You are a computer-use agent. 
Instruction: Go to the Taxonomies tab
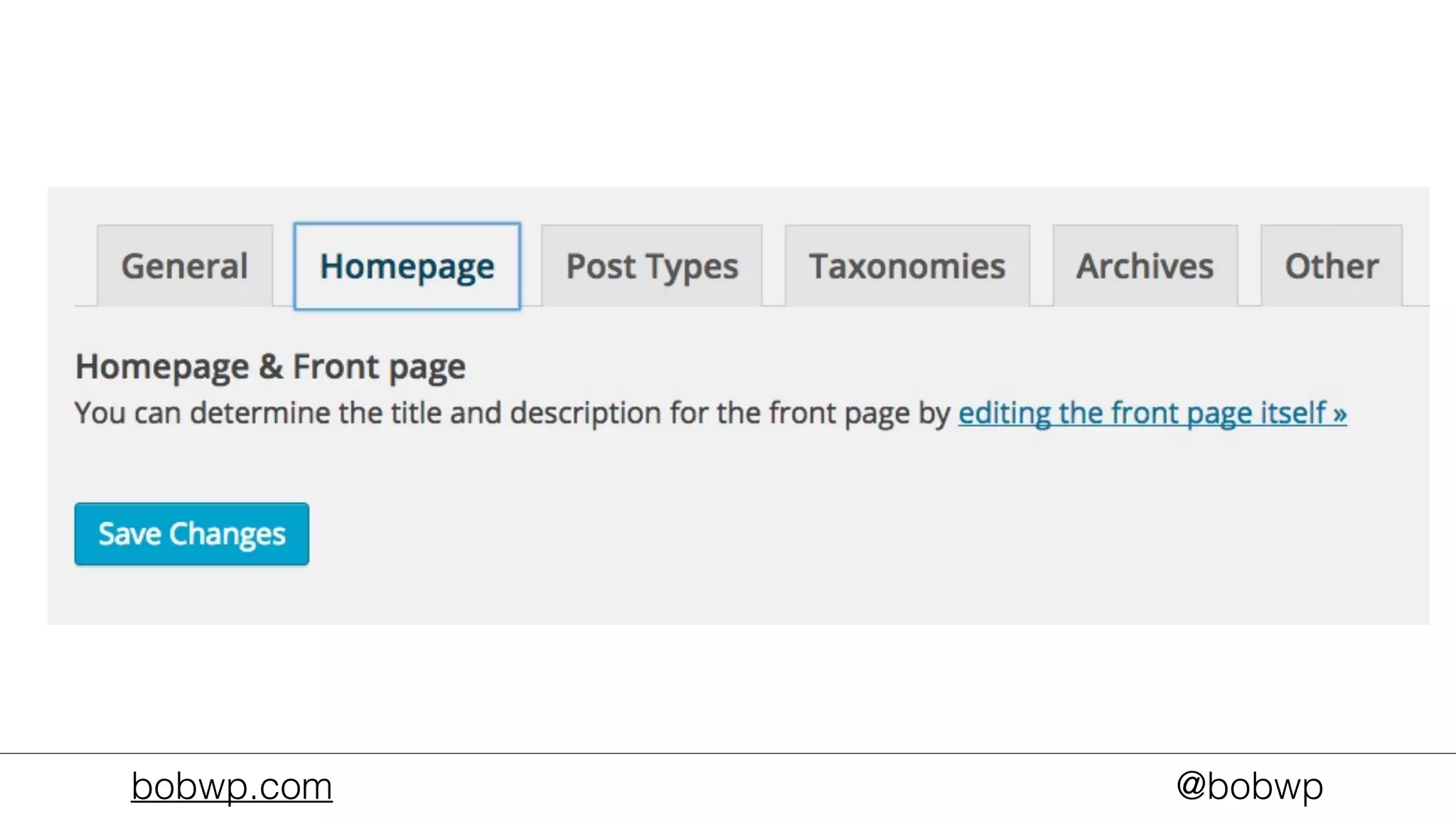click(x=907, y=267)
